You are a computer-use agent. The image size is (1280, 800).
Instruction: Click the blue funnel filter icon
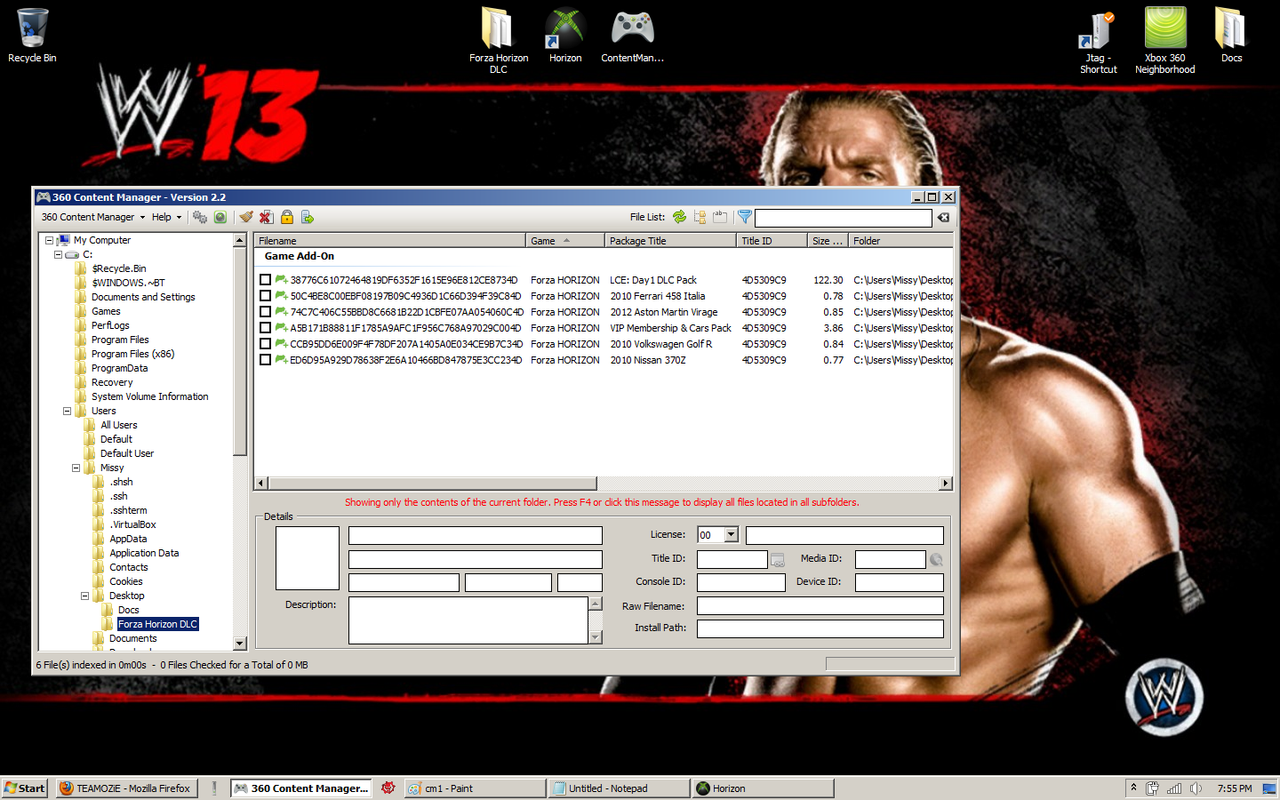744,217
